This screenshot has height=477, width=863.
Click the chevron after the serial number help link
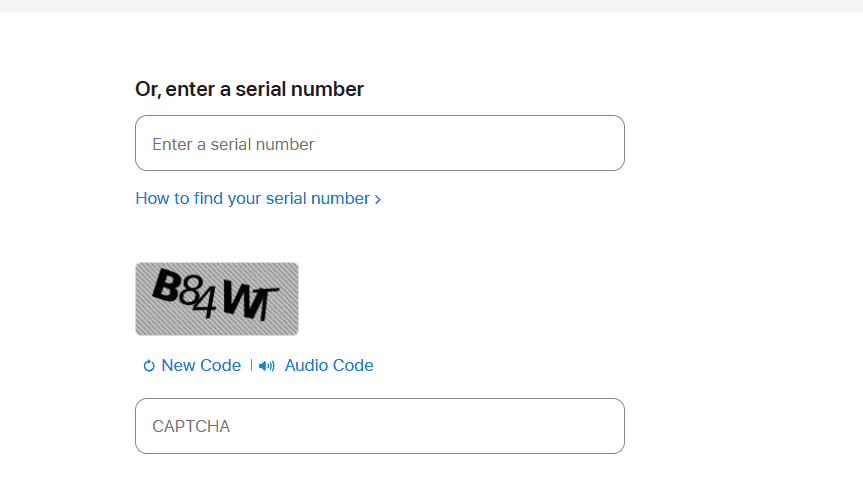[378, 199]
